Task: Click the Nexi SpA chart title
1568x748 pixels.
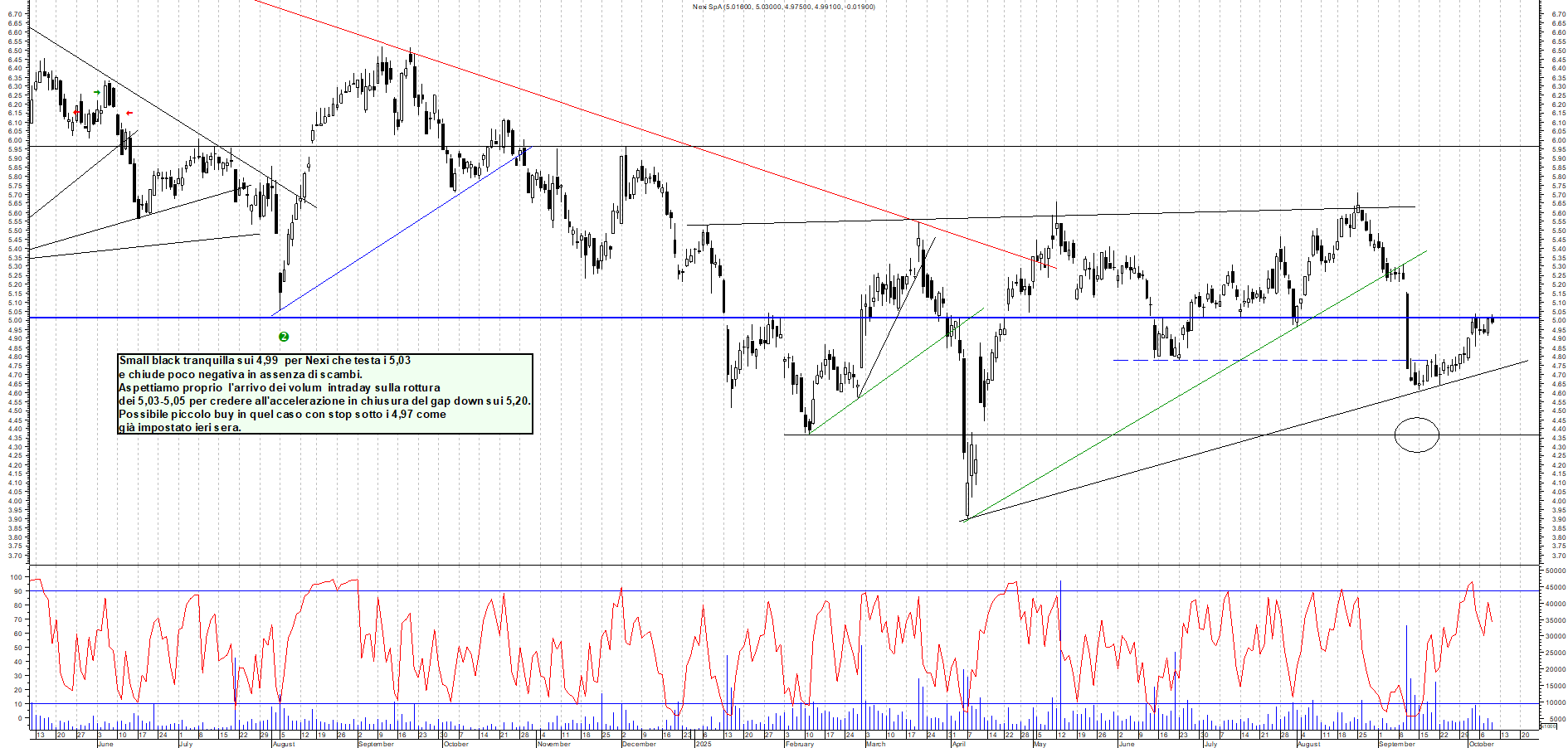Action: 783,7
